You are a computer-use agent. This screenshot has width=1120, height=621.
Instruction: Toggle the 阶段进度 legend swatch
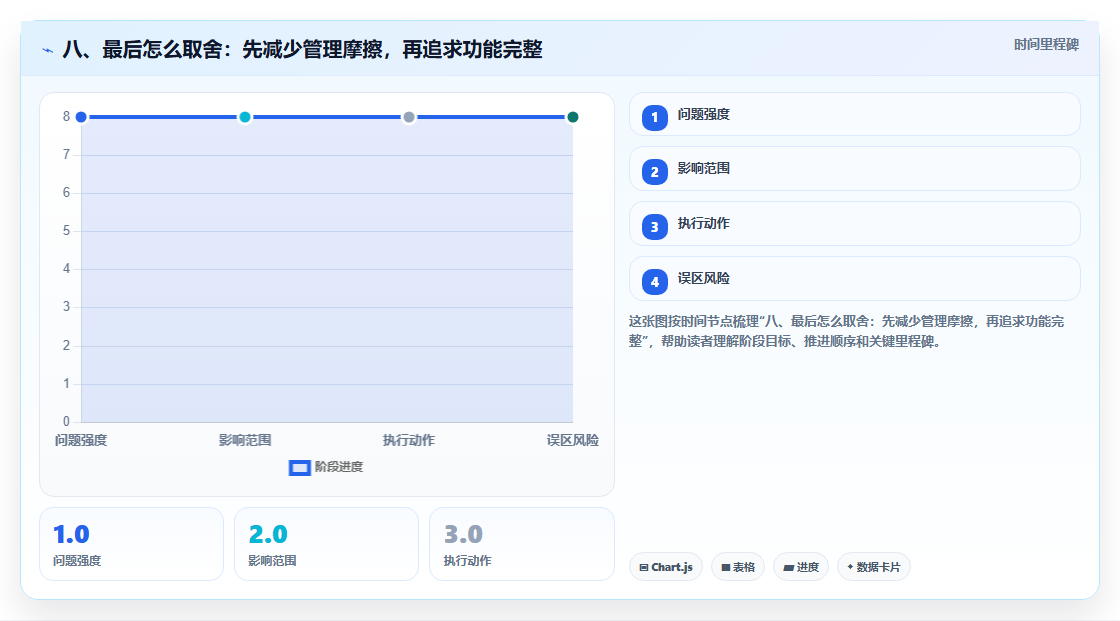(299, 467)
